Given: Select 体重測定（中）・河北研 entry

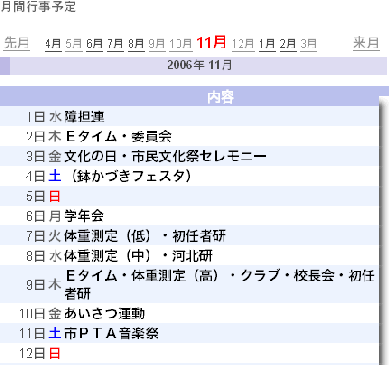Looking at the screenshot, I should [x=138, y=256].
